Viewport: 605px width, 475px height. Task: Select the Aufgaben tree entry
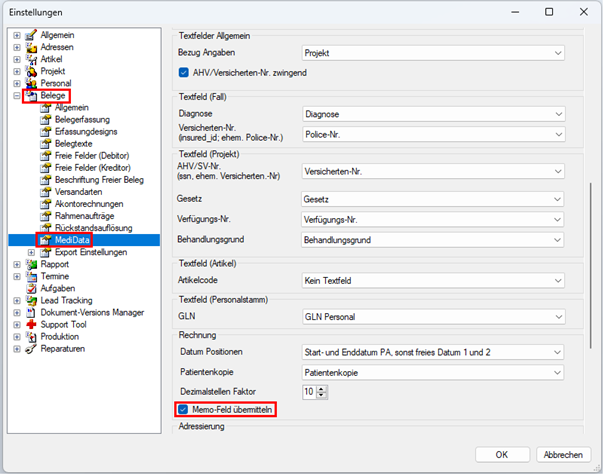pos(58,288)
